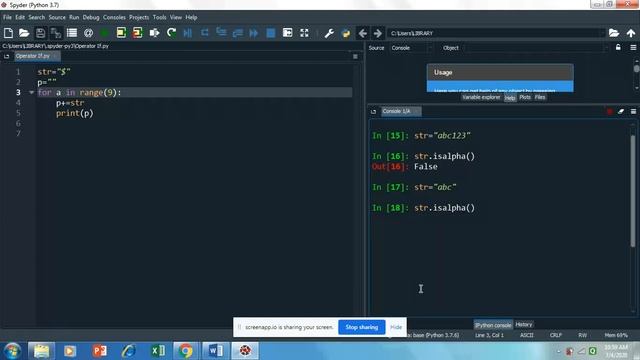The width and height of the screenshot is (640, 360).
Task: Open the Debug menu
Action: [91, 18]
